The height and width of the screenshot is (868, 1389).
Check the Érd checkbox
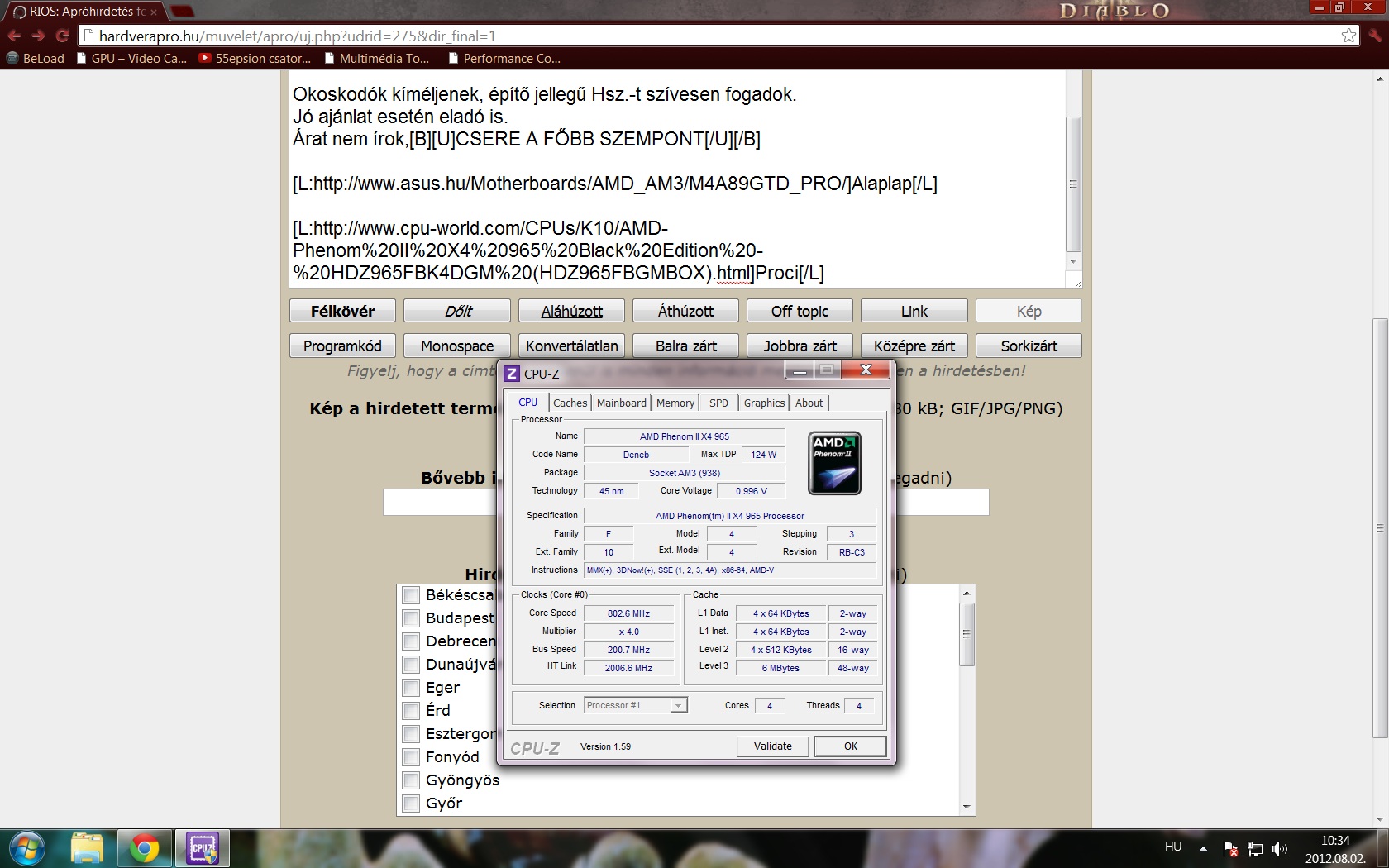(411, 711)
